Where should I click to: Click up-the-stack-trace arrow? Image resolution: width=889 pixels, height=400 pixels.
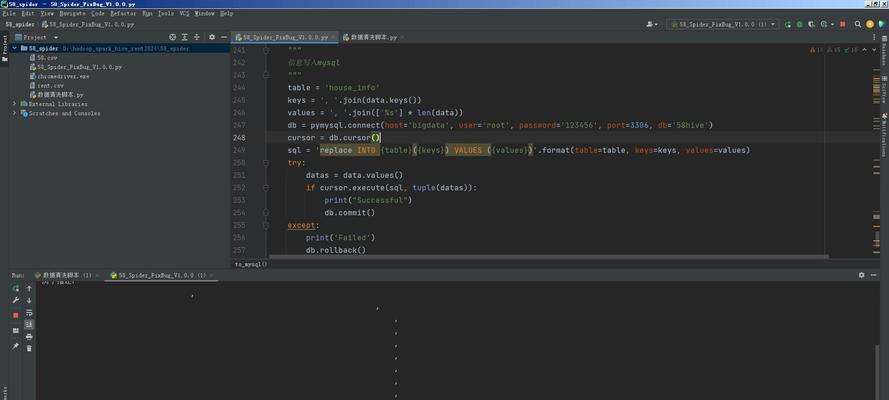[29, 288]
